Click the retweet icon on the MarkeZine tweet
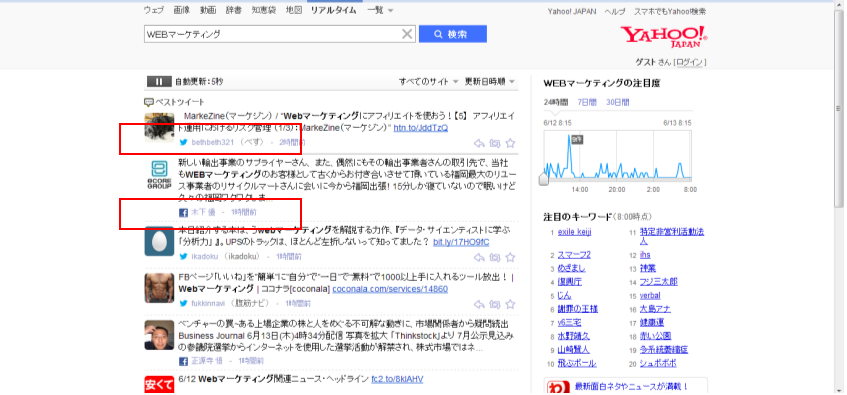The width and height of the screenshot is (847, 395). [495, 144]
